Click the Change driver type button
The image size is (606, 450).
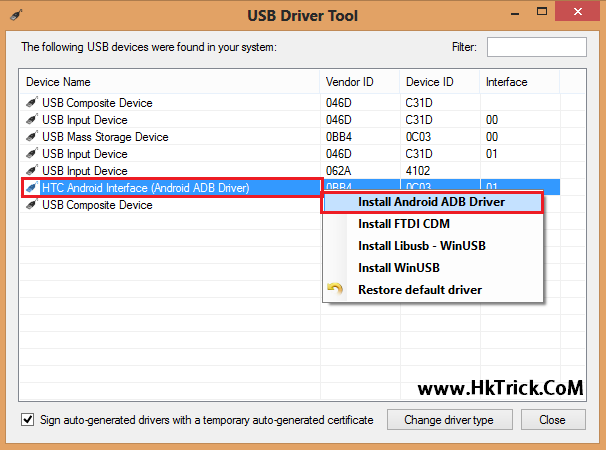point(449,420)
